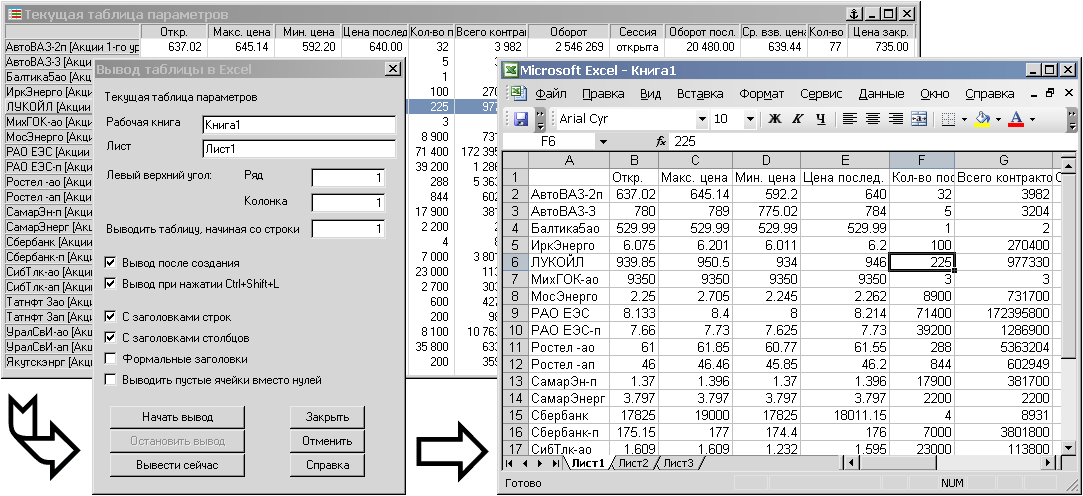Open the toolbar options after the Save icon
Image resolution: width=1083 pixels, height=496 pixels.
[x=540, y=119]
